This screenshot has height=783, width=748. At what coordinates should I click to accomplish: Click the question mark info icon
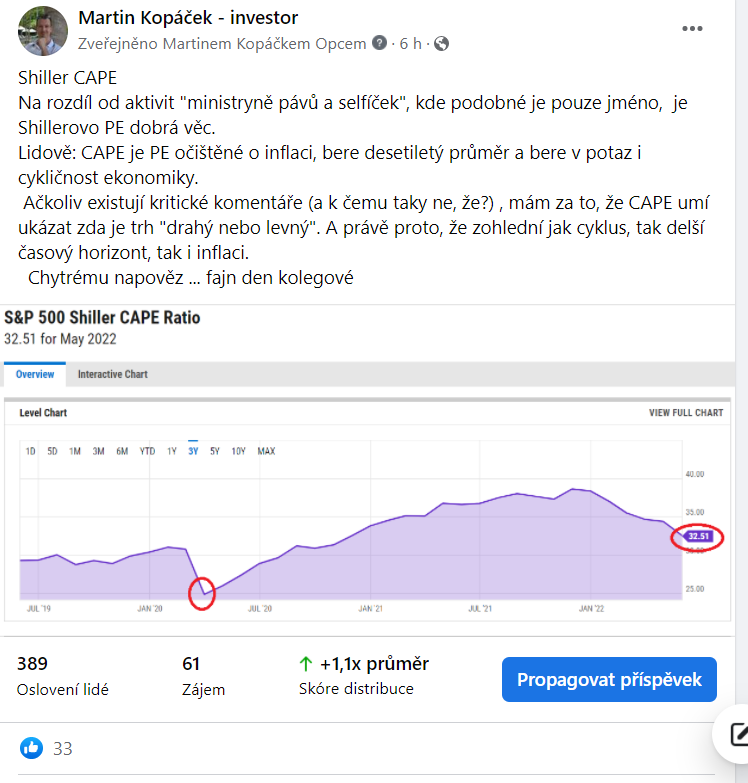pos(379,43)
